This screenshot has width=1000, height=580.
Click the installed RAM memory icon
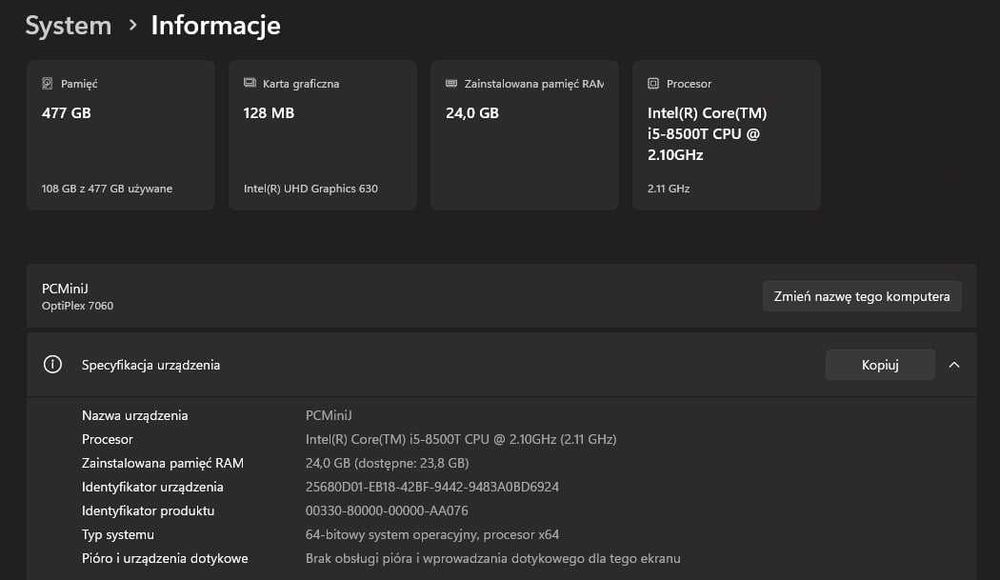(x=452, y=84)
